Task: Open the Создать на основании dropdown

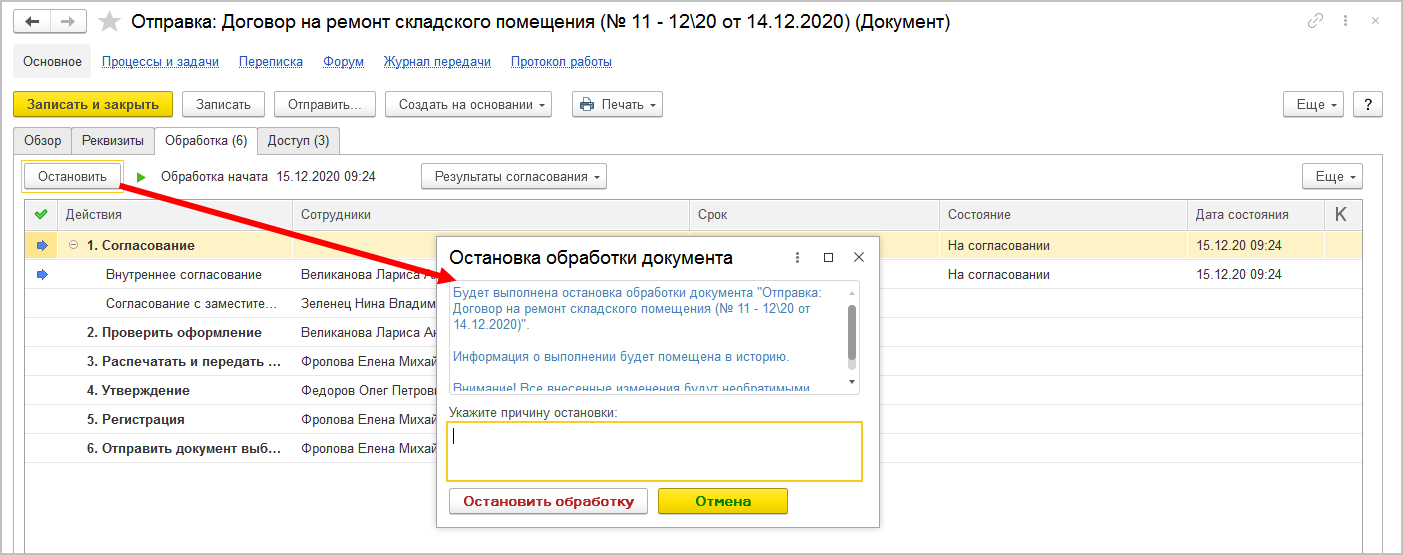Action: [x=469, y=104]
